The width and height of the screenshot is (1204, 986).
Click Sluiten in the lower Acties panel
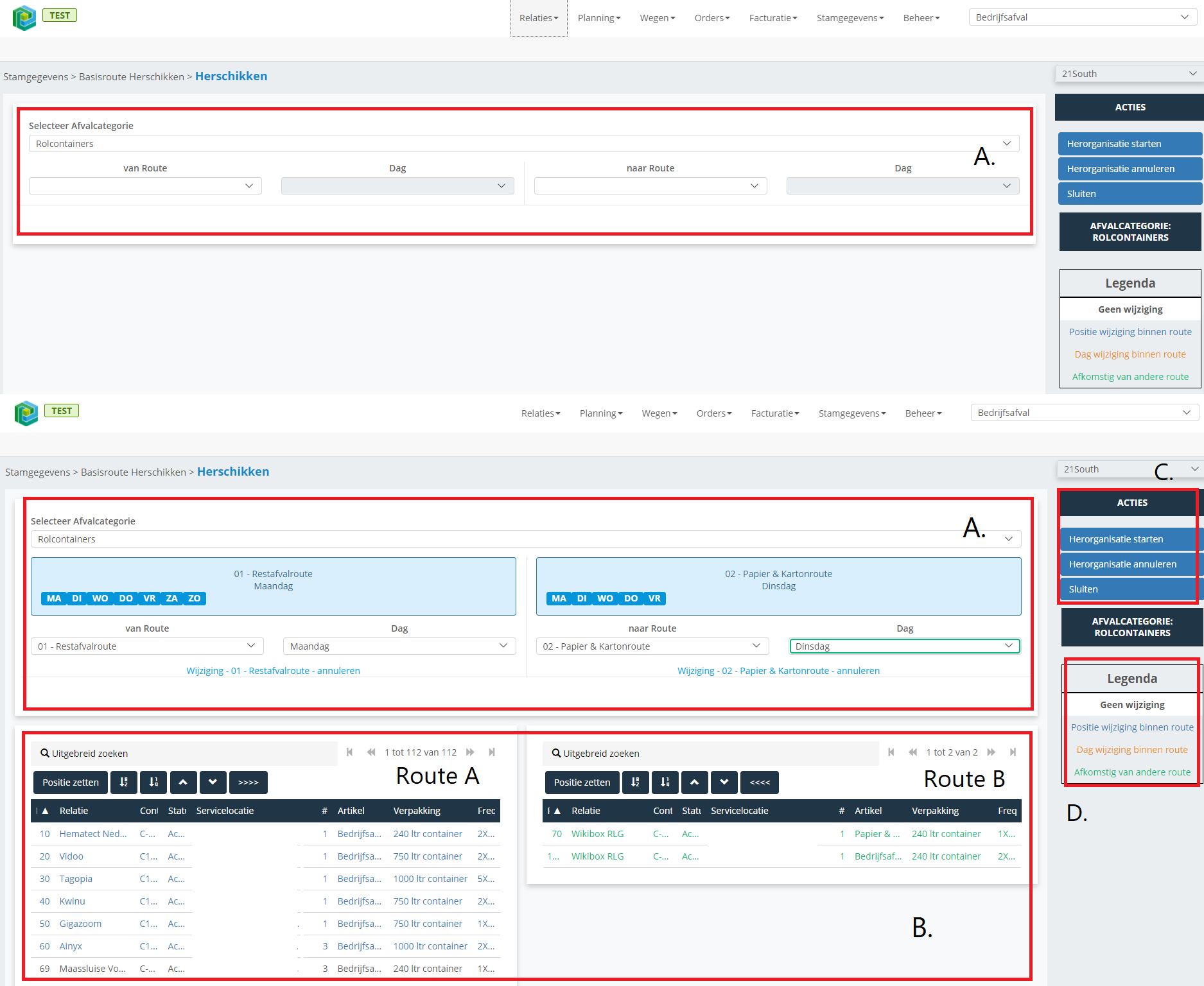point(1130,589)
